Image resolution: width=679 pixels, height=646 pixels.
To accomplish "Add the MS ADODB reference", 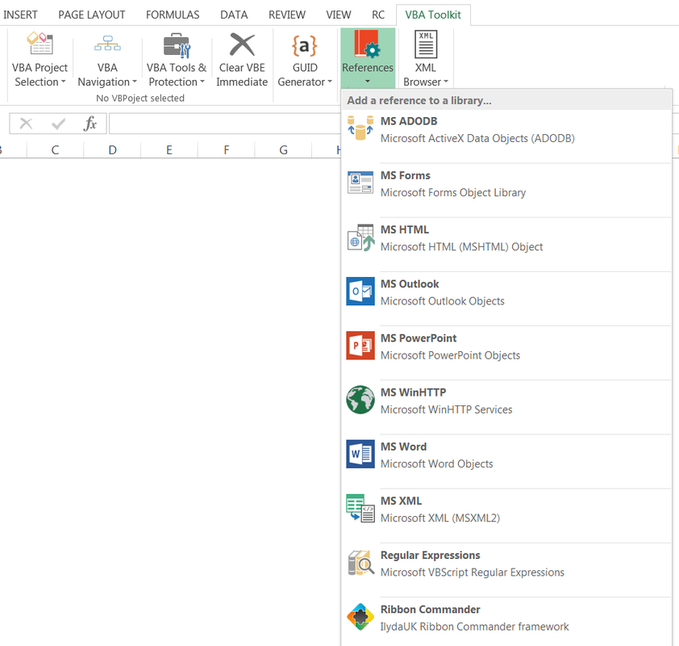I will click(x=506, y=136).
